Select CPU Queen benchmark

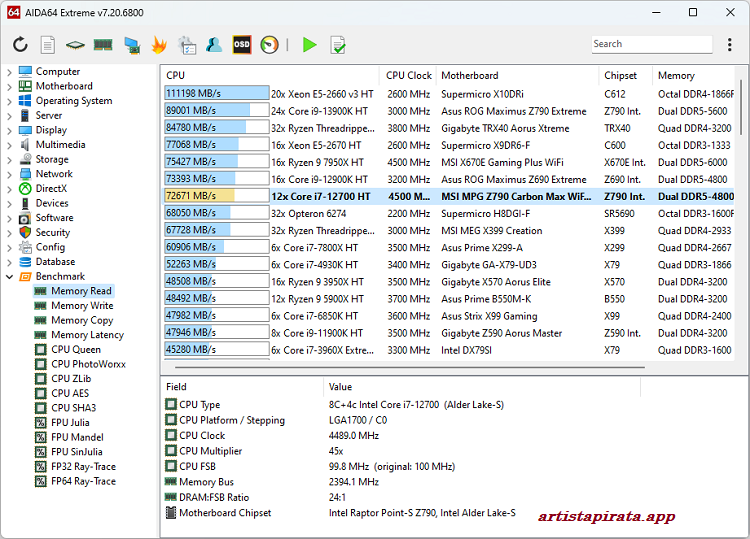pos(76,350)
